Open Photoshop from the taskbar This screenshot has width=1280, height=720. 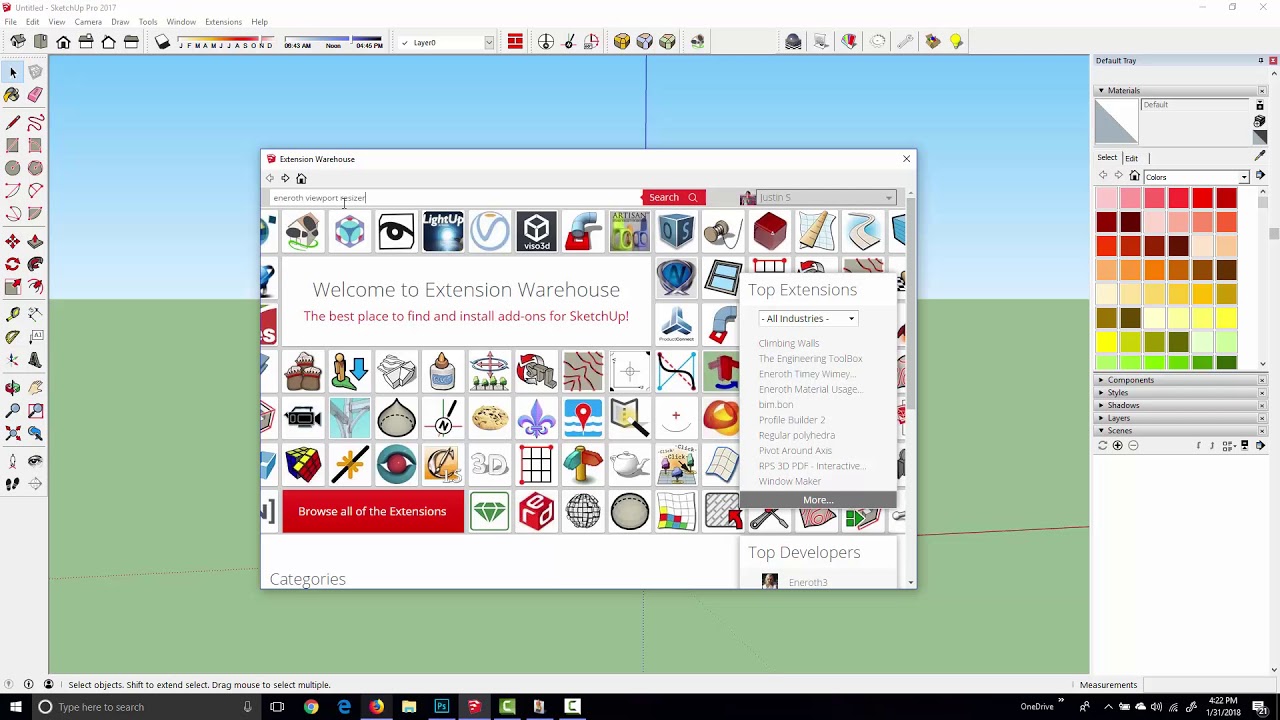tap(441, 707)
